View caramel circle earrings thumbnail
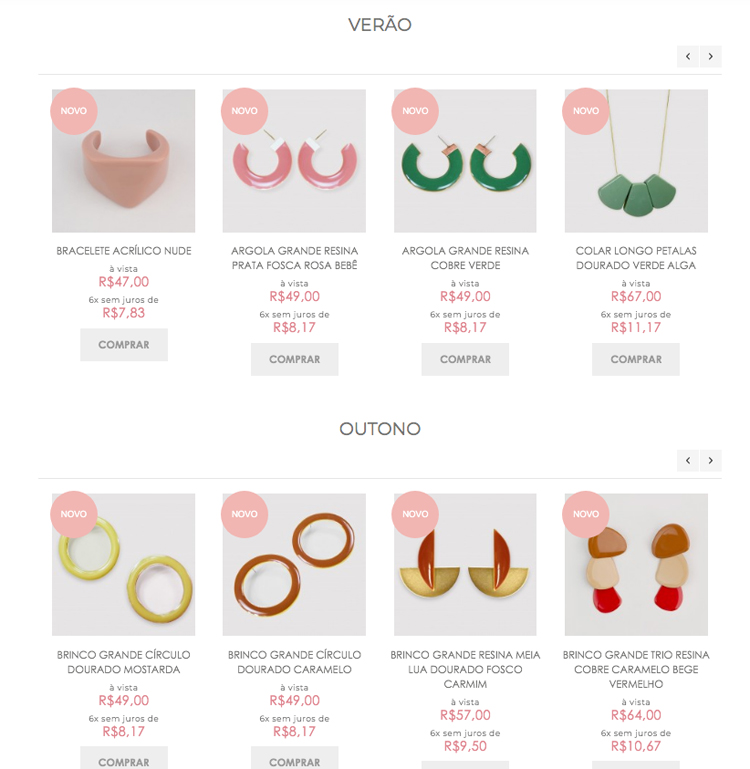The height and width of the screenshot is (769, 750). (294, 564)
